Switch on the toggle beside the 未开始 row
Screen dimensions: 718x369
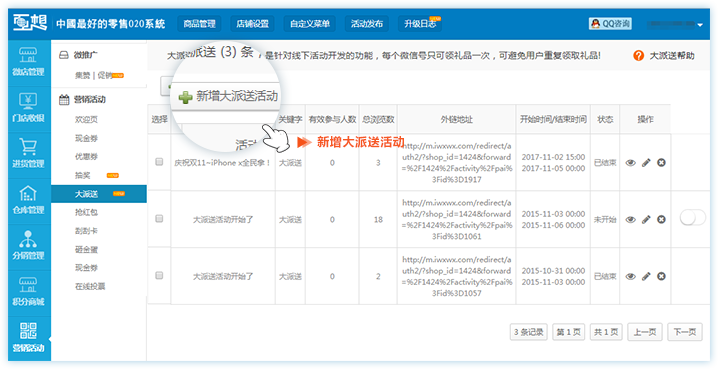point(692,218)
